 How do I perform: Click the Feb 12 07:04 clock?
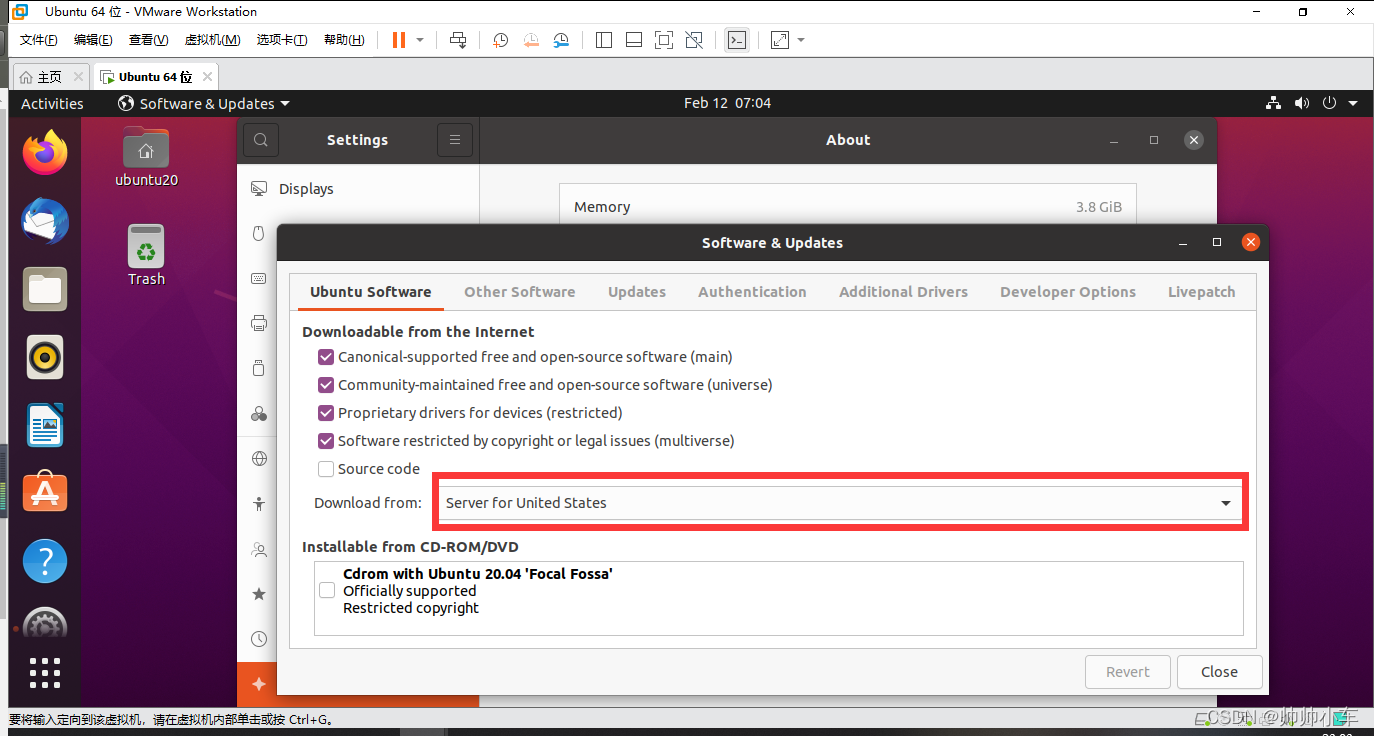[x=727, y=103]
